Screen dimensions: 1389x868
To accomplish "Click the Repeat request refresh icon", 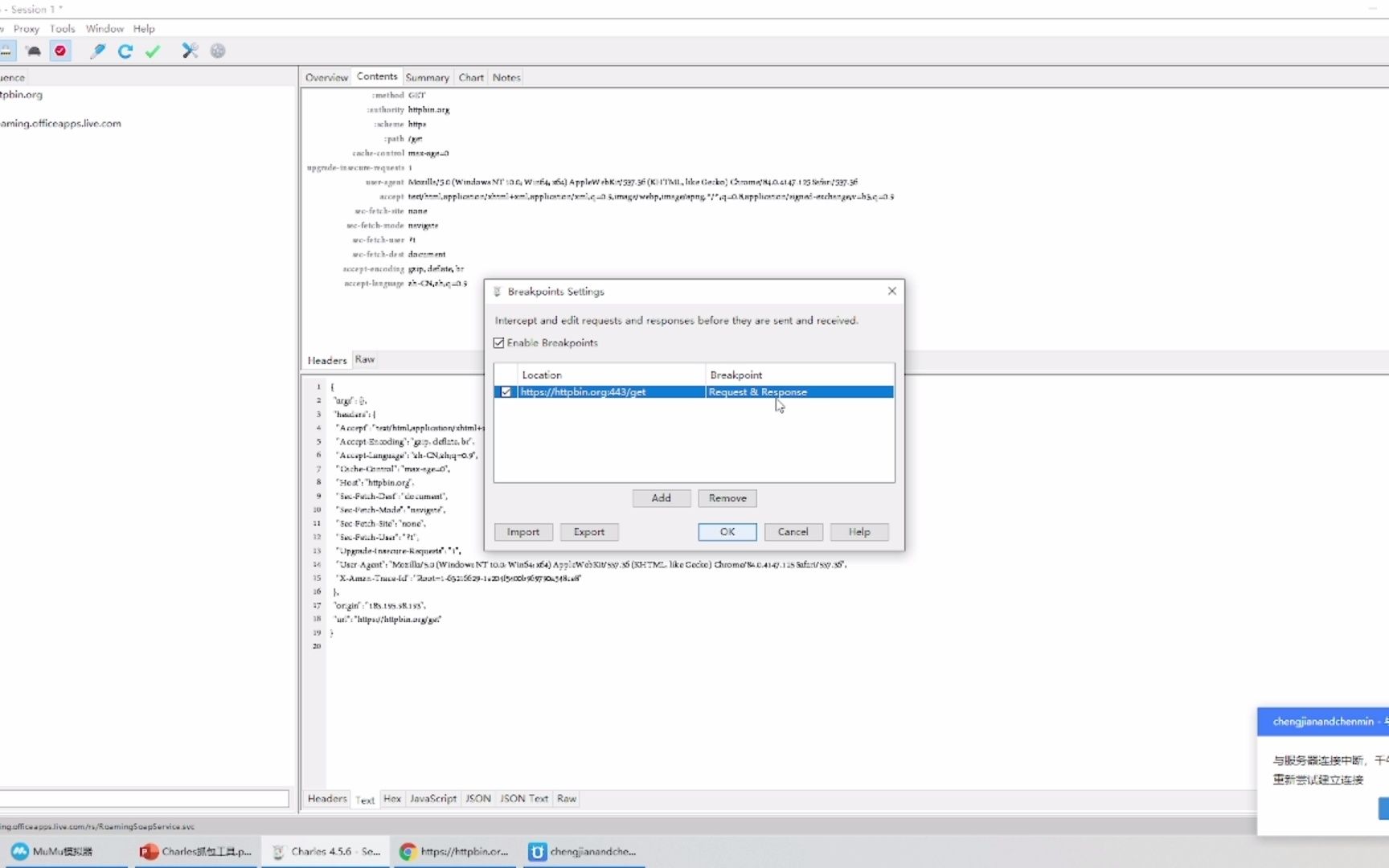I will [x=125, y=51].
